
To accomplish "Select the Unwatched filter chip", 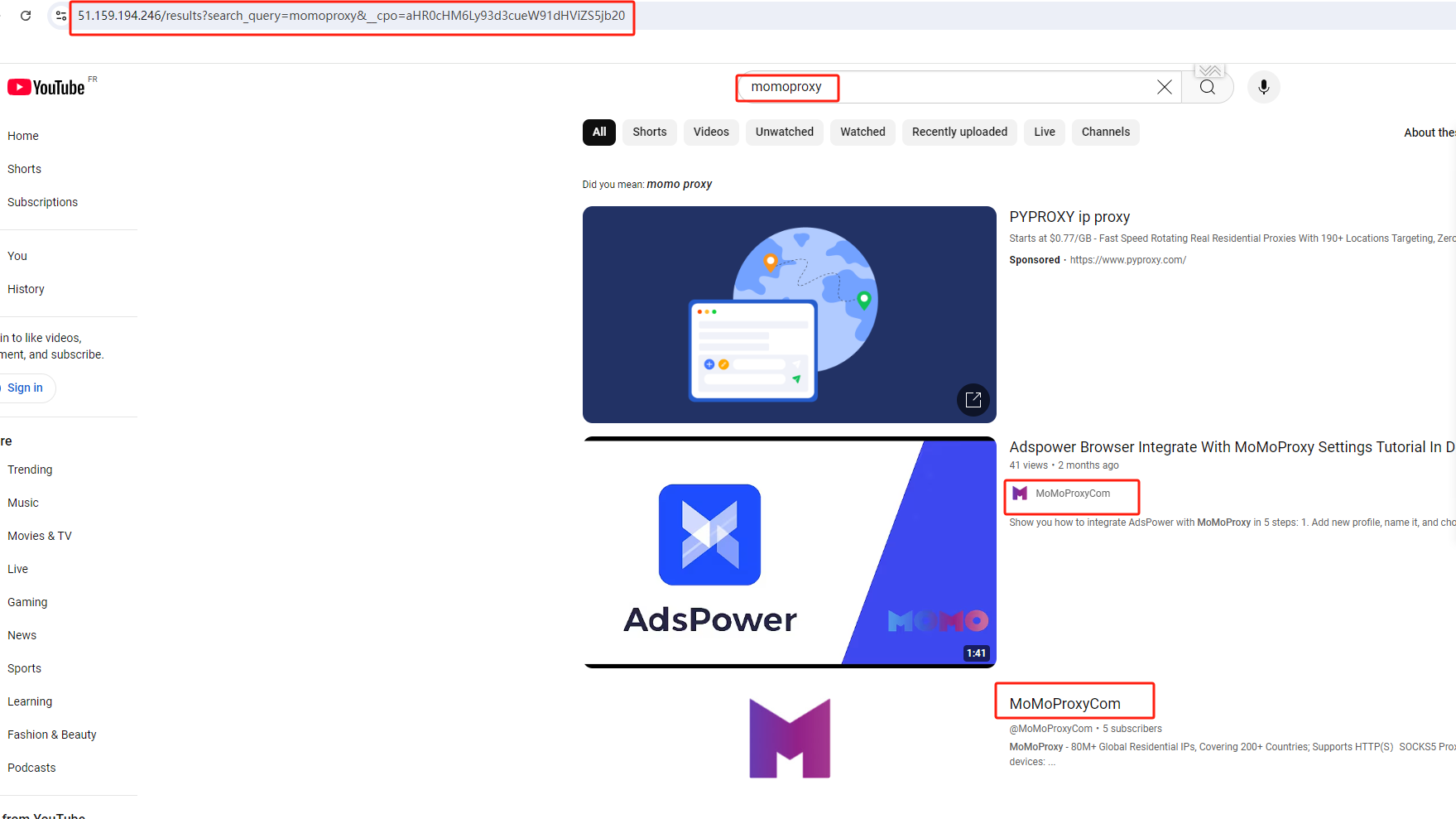I will [784, 132].
